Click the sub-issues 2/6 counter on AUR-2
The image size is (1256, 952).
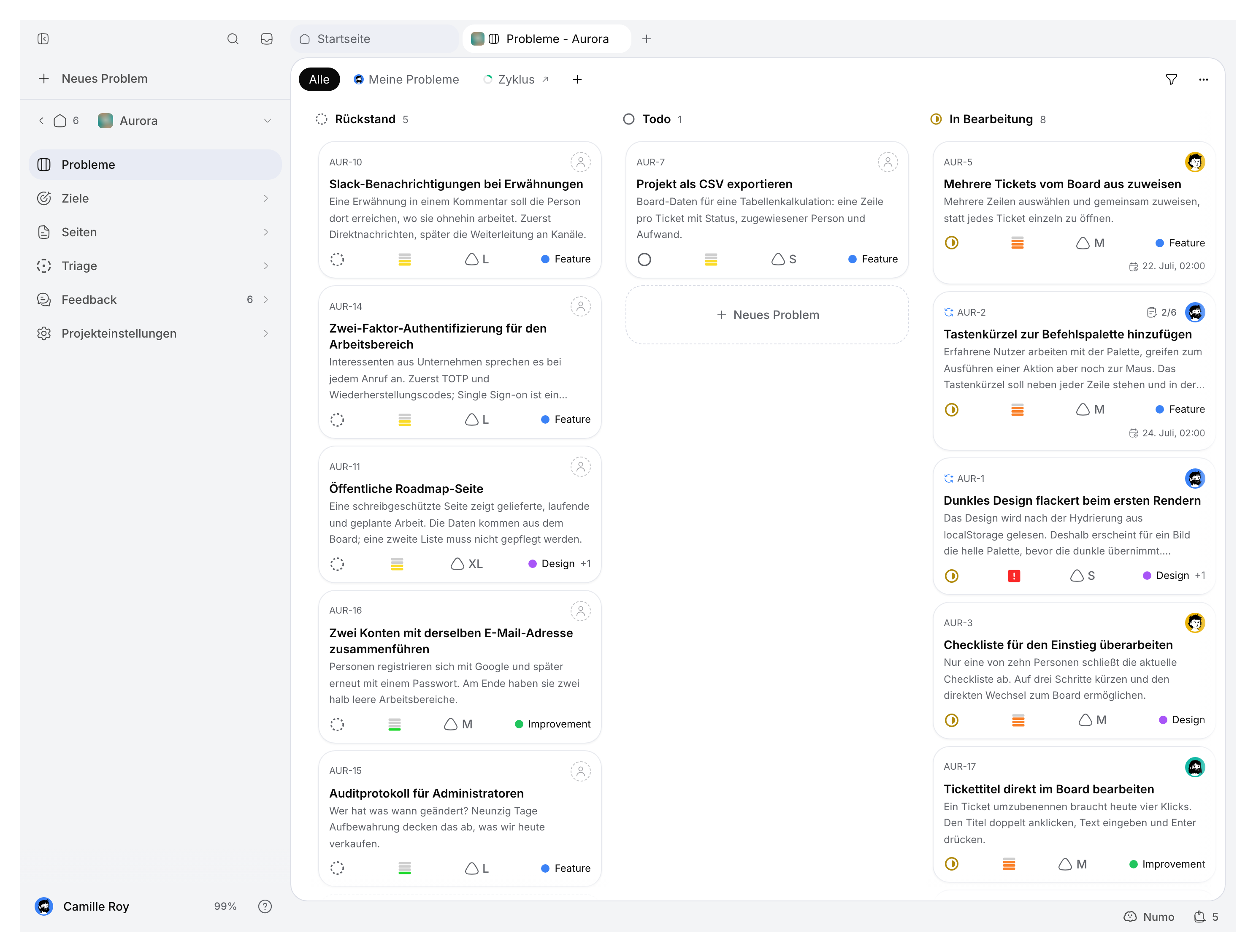pos(1161,312)
